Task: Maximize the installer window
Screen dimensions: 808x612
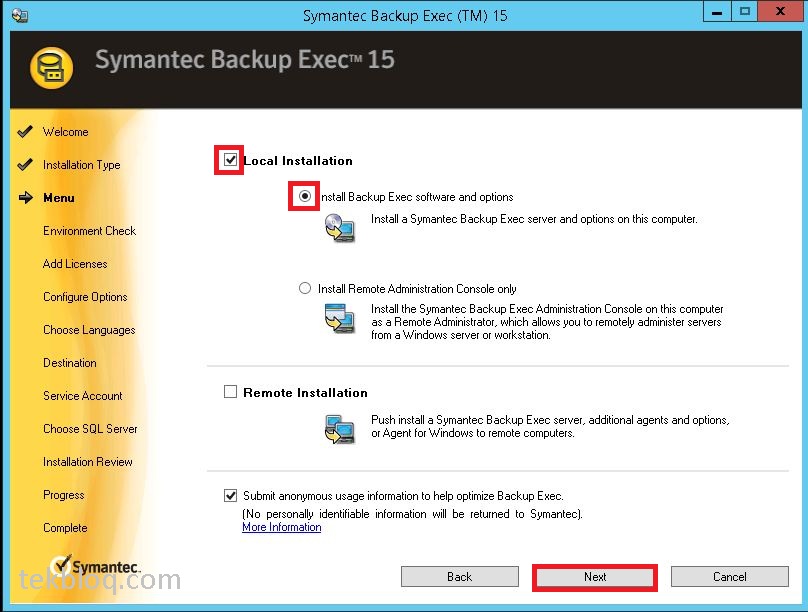Action: coord(745,12)
